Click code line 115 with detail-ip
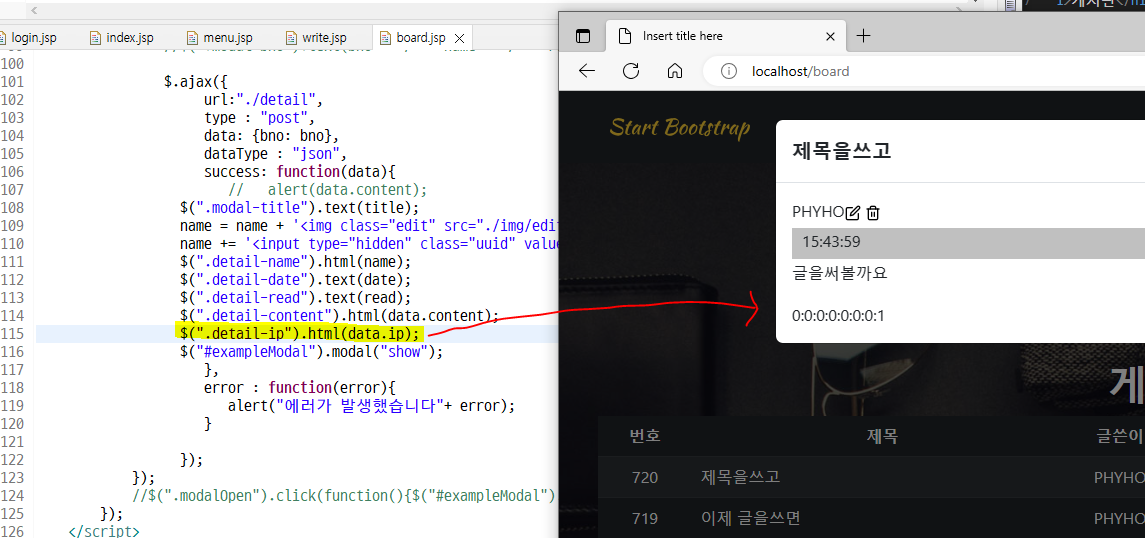Screen dimensions: 1145x538 pos(299,334)
